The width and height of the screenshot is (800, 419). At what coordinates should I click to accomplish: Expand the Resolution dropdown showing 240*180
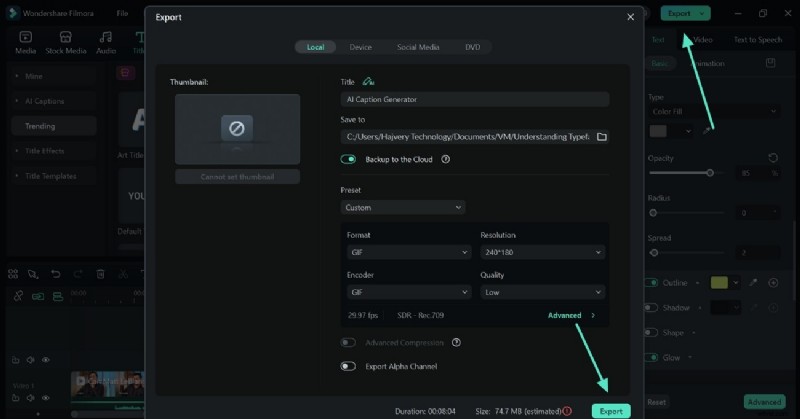(542, 254)
